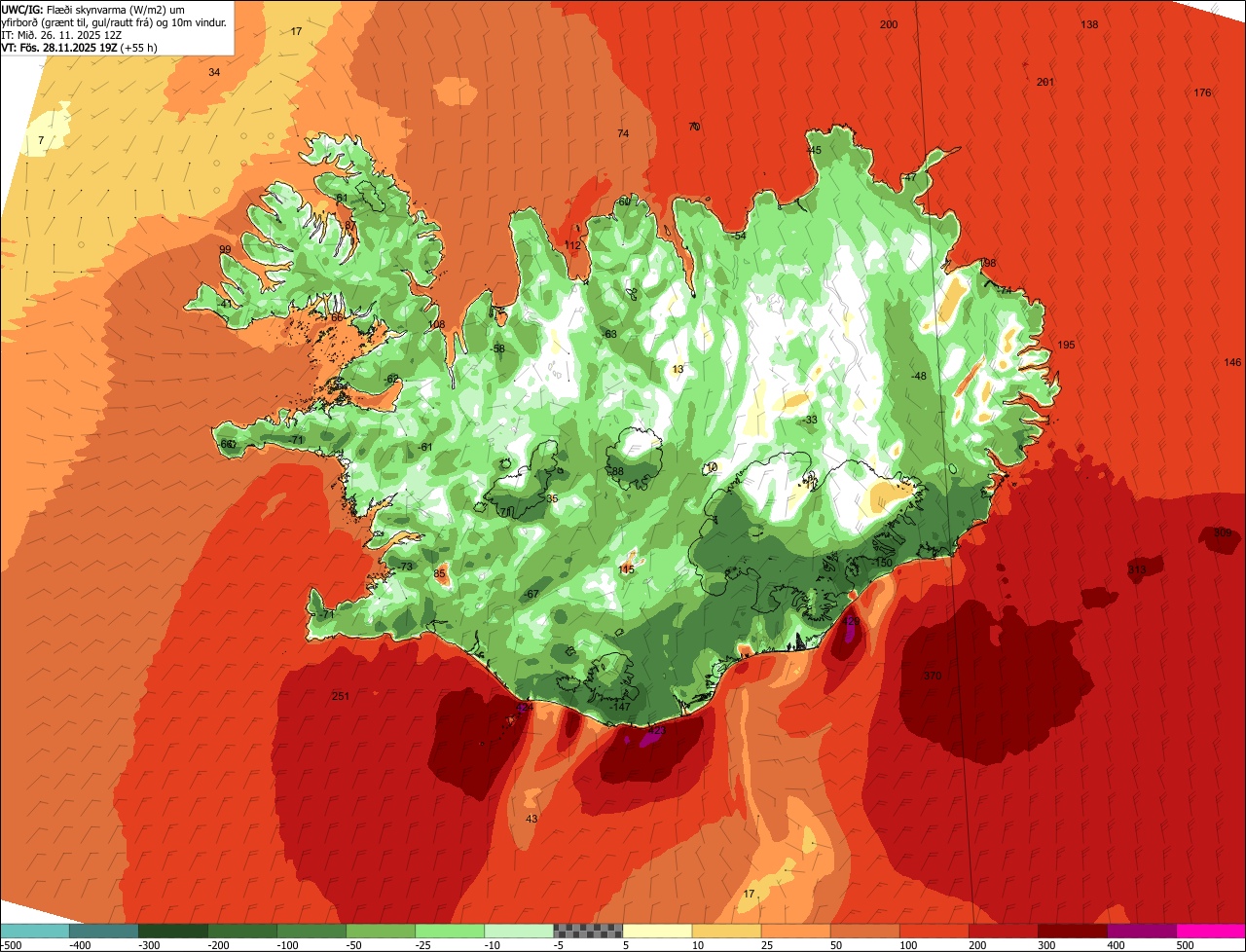Click the legend swatch between -100 and -50
This screenshot has width=1246, height=952.
click(311, 931)
